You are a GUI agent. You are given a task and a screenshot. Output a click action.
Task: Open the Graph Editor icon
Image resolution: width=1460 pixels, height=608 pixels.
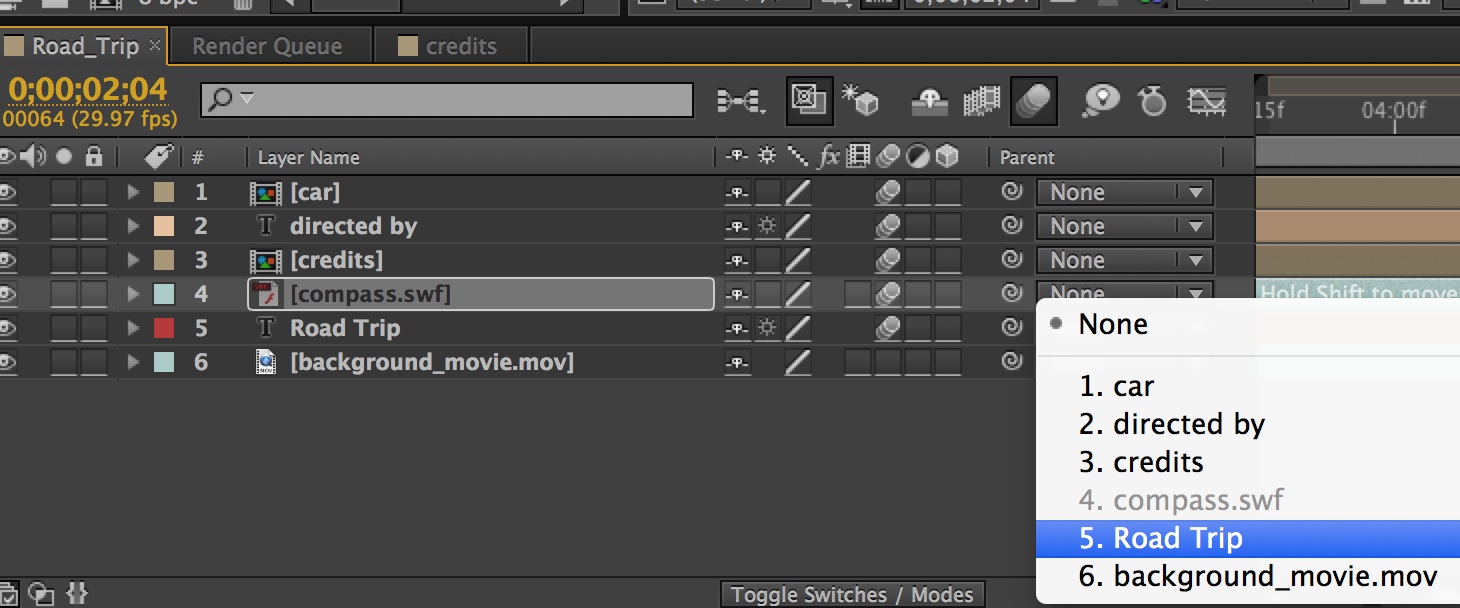[1207, 100]
